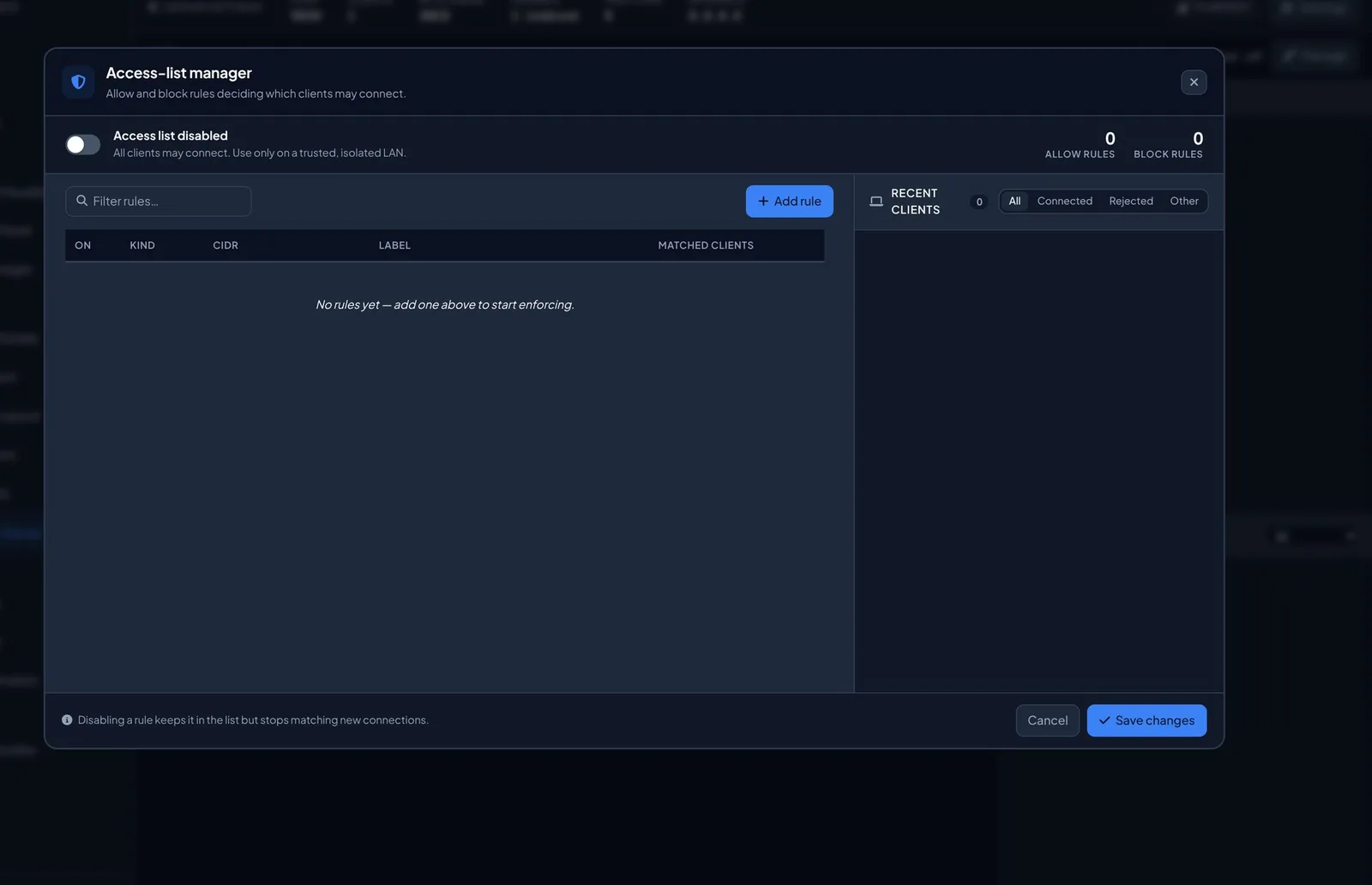The width and height of the screenshot is (1372, 885).
Task: Click the 'Access list disabled' status text
Action: click(171, 135)
